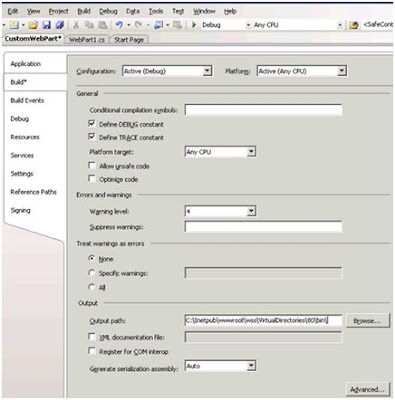395x400 pixels.
Task: Click the Browse button for output path
Action: point(368,321)
